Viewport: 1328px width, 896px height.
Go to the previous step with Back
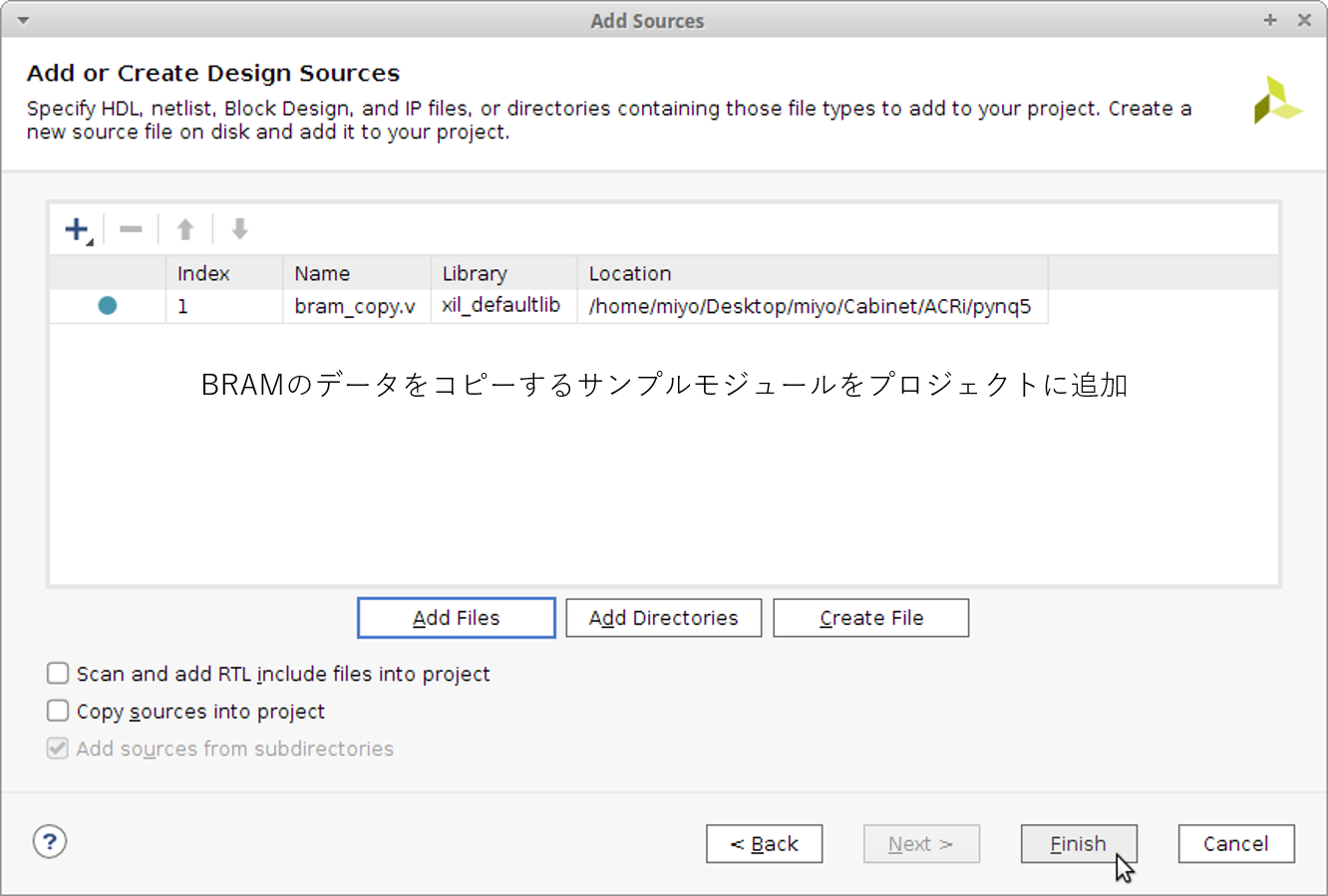click(x=764, y=844)
